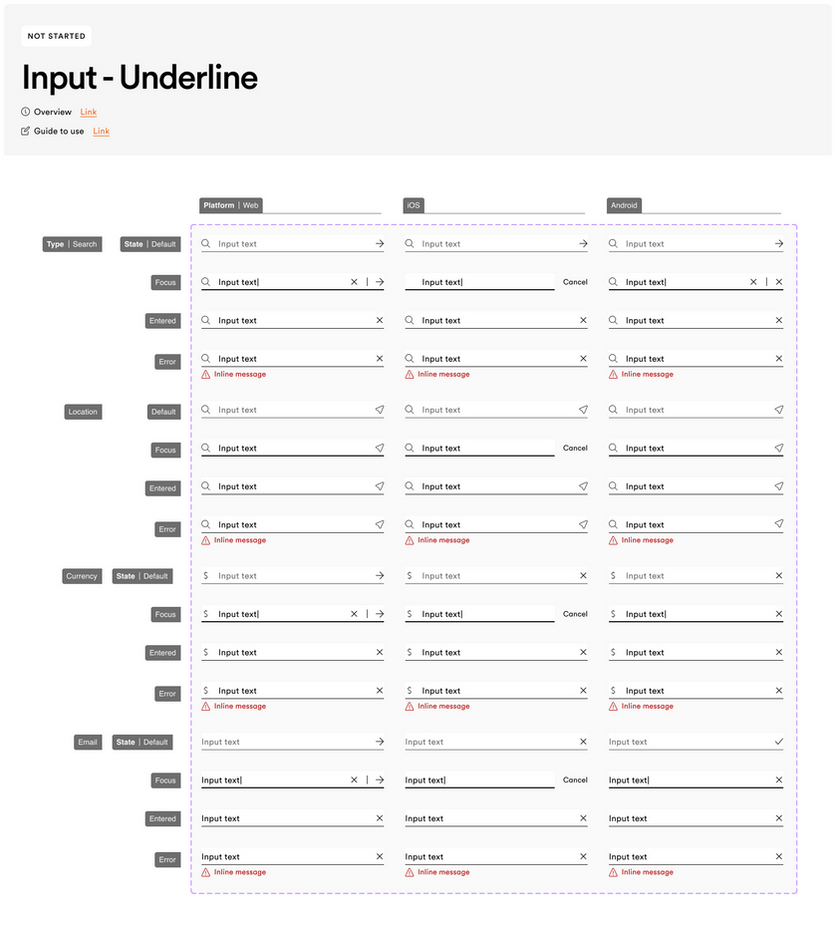Click the NOT STARTED status badge
The height and width of the screenshot is (936, 836).
click(x=56, y=36)
